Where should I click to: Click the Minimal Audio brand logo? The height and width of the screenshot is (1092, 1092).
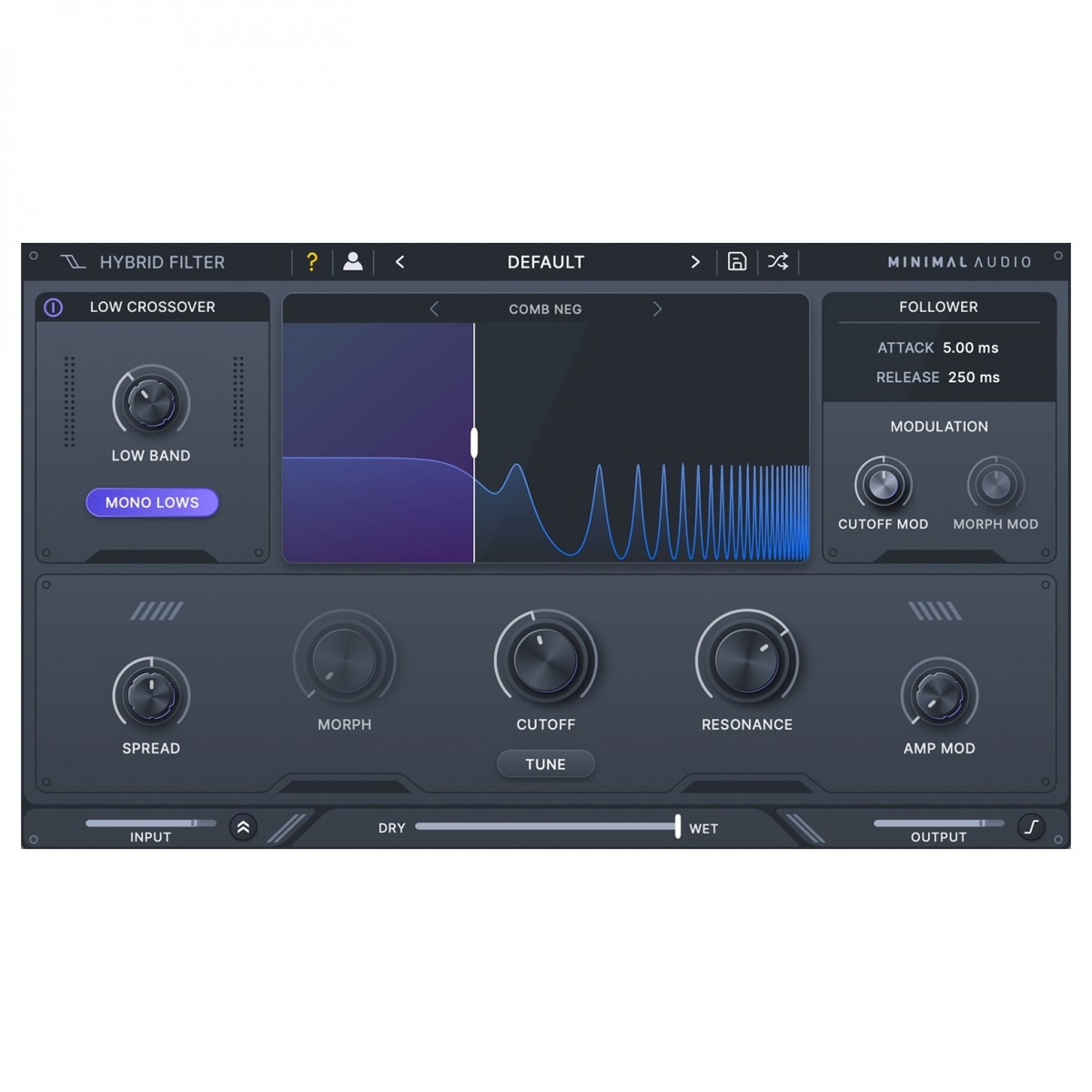(x=959, y=262)
